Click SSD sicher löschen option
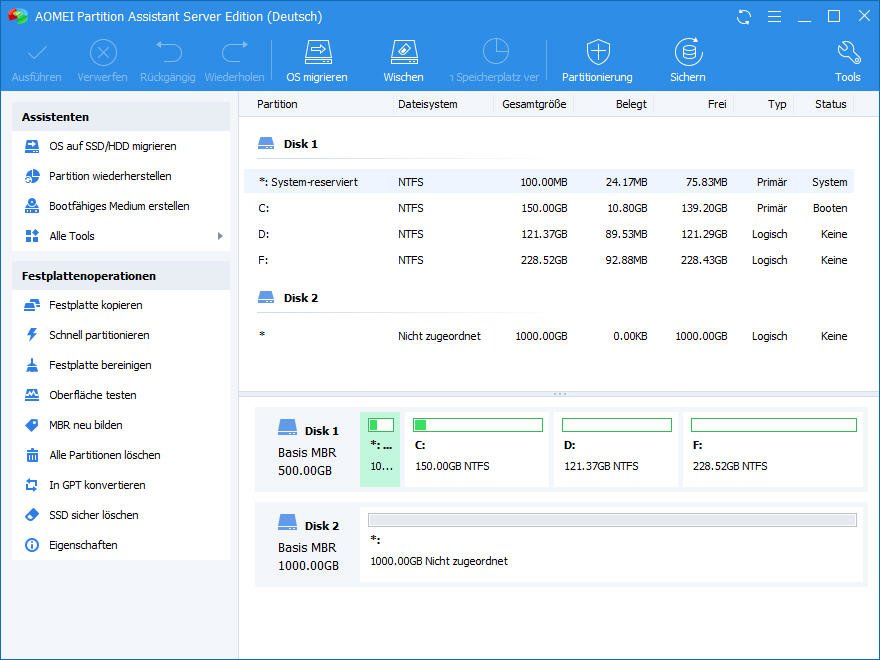 coord(93,515)
